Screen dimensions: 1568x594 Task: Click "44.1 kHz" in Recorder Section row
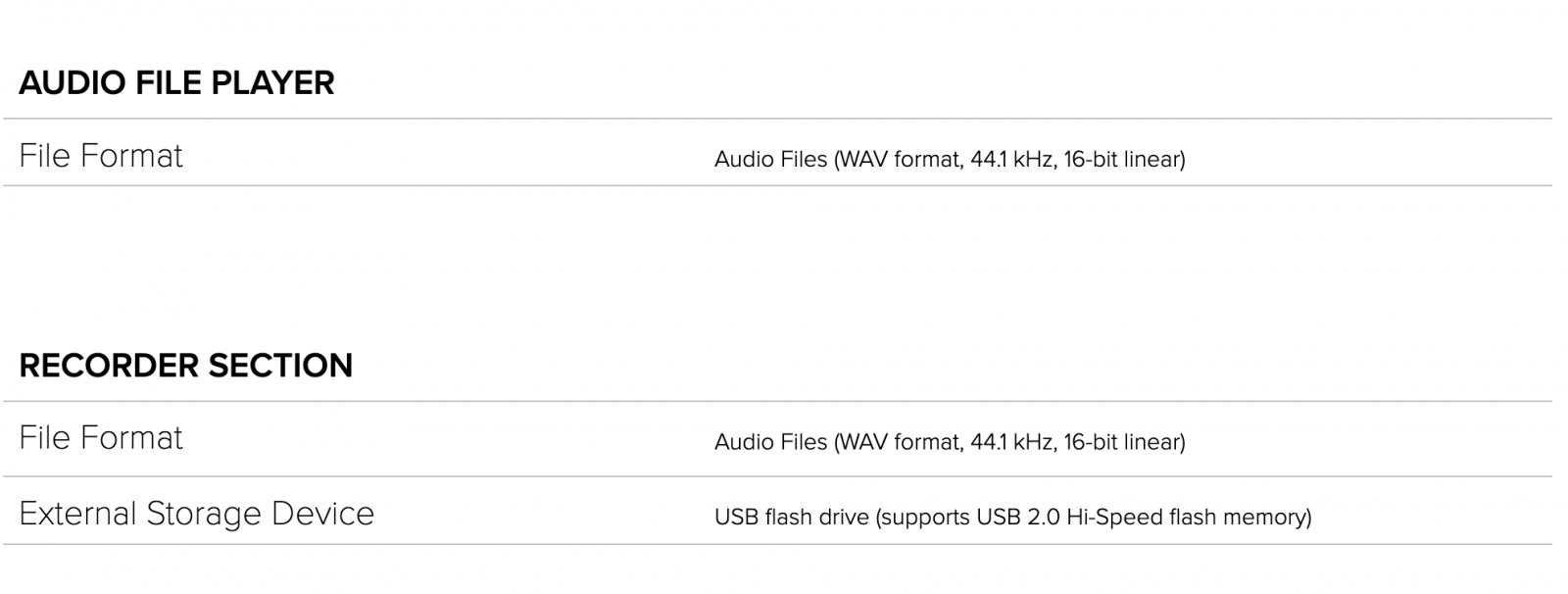(1013, 442)
